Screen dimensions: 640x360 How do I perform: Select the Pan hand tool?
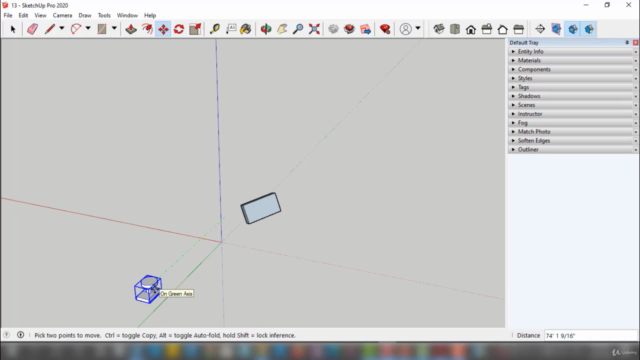click(282, 29)
